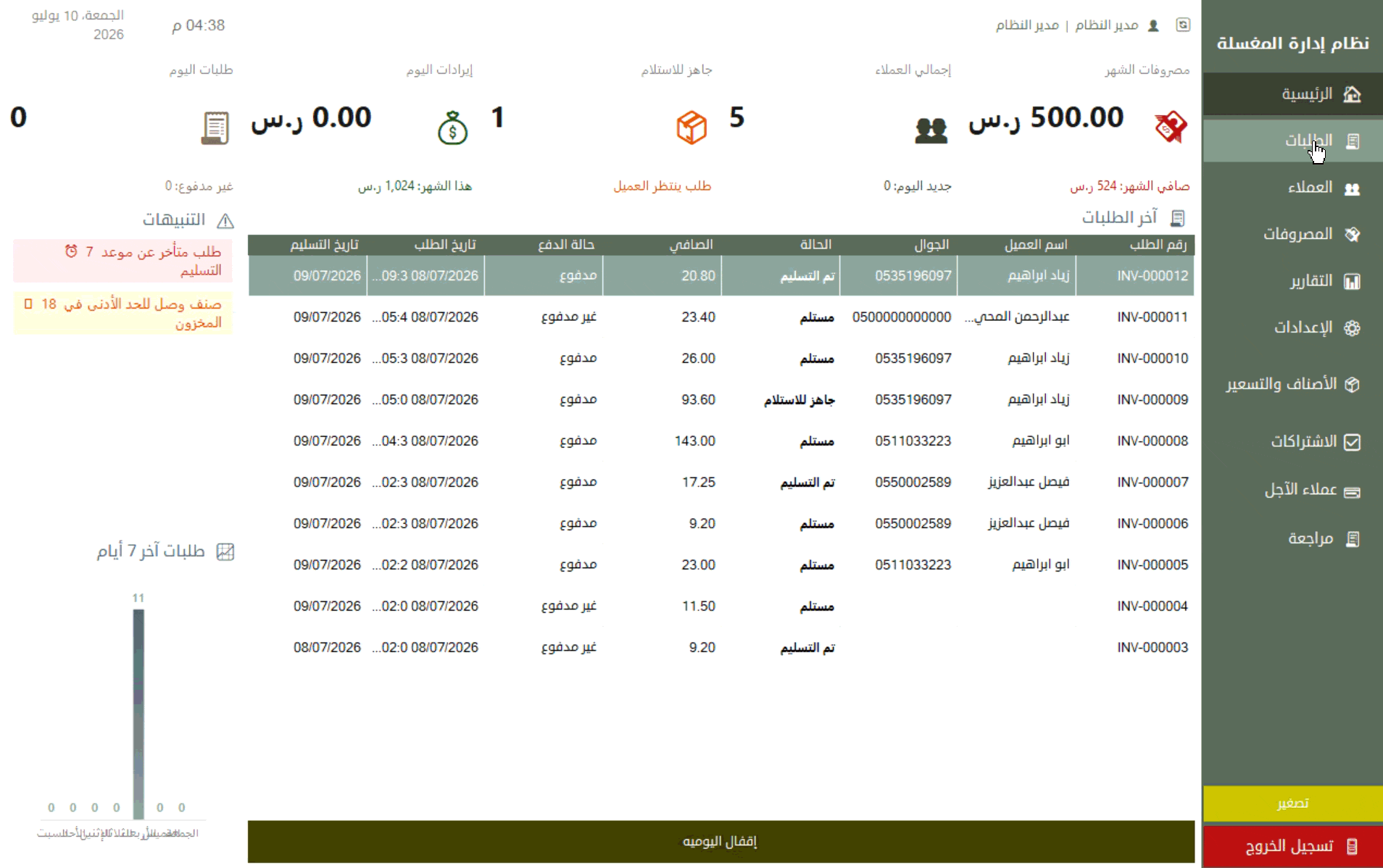Open the low stock items yellow alert
The width and height of the screenshot is (1383, 868).
tap(122, 313)
